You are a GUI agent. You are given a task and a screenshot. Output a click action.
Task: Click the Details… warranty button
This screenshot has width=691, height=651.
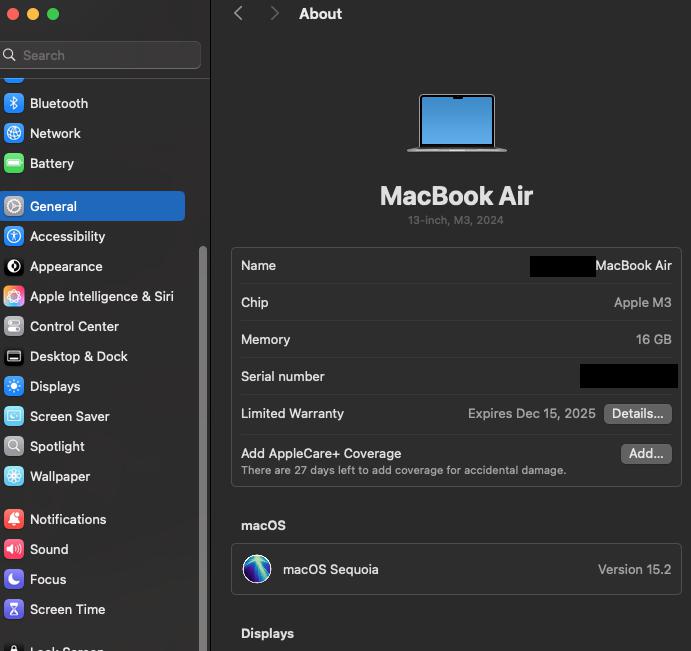pyautogui.click(x=637, y=413)
